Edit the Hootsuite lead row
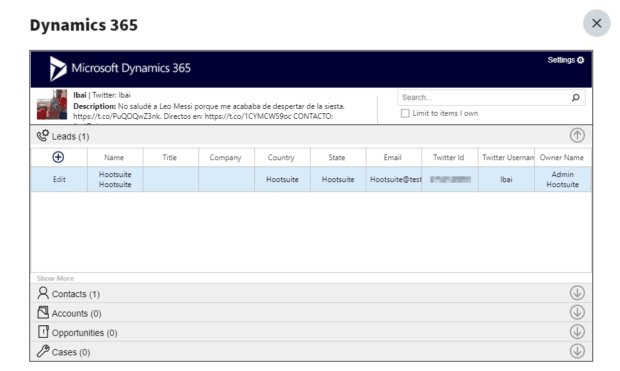 click(59, 180)
